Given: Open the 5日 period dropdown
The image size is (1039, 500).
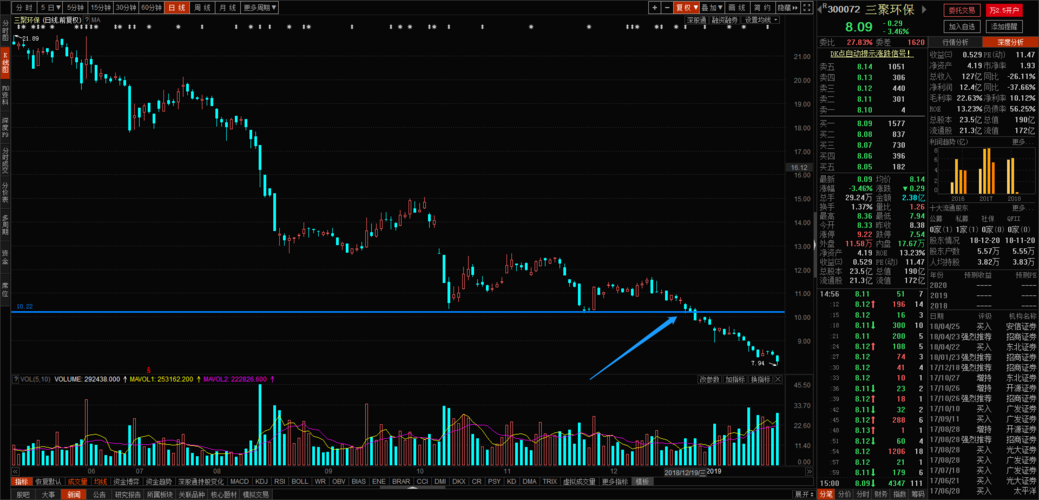Looking at the screenshot, I should 51,7.
